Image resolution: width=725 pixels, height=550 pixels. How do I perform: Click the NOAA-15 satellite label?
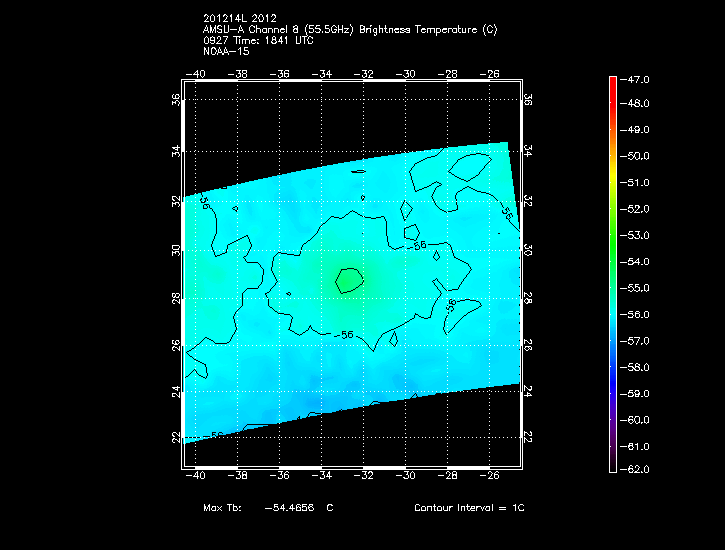coord(225,51)
